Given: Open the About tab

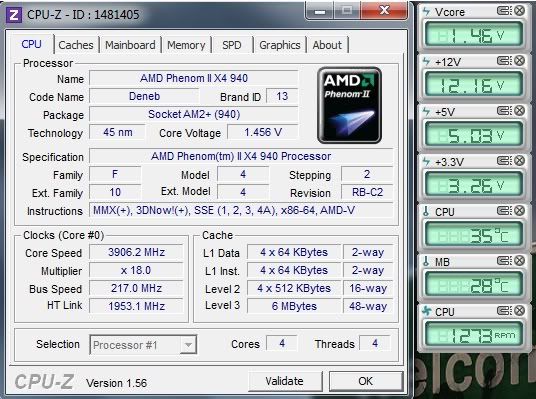Looking at the screenshot, I should click(x=327, y=45).
